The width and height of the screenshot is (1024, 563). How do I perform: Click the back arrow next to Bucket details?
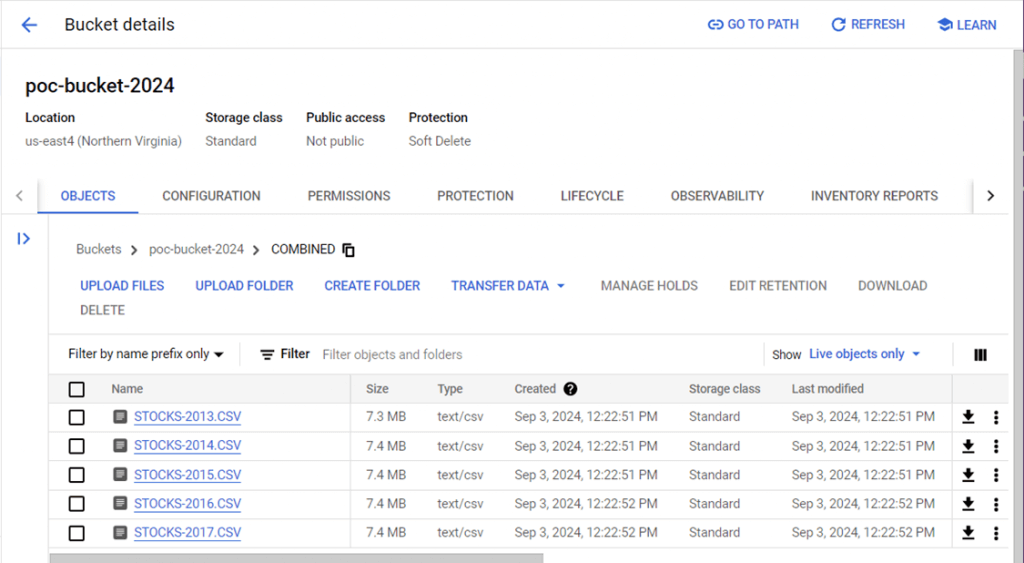[29, 25]
